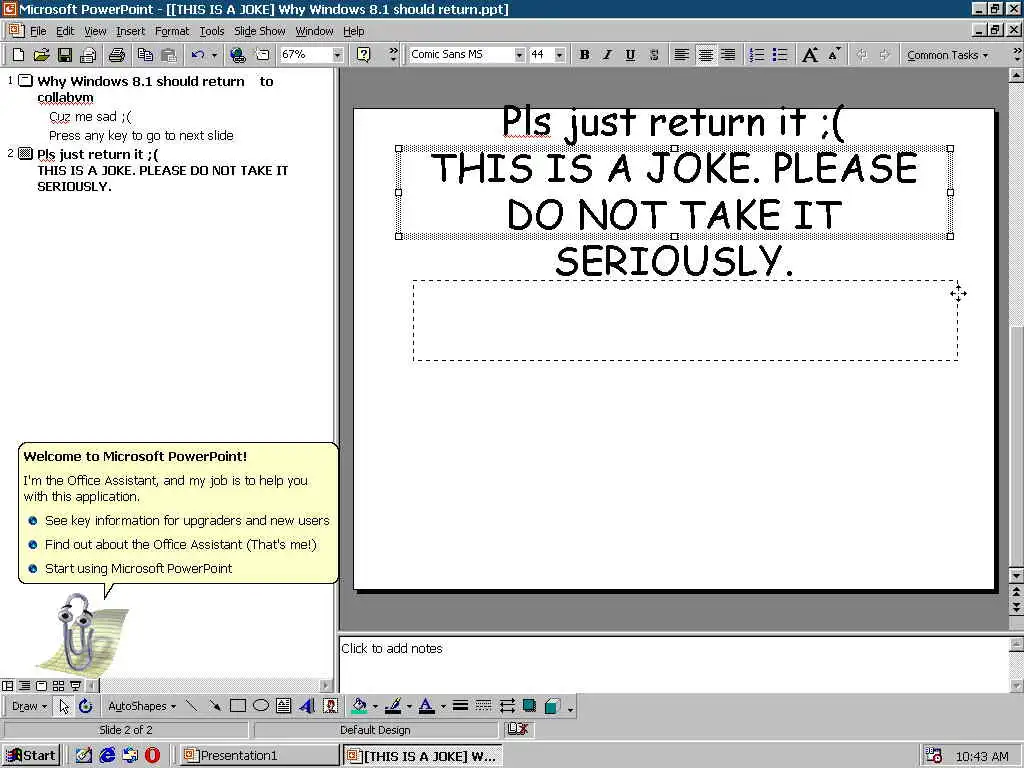The height and width of the screenshot is (768, 1024).
Task: Apply bulleted list formatting
Action: [x=780, y=55]
